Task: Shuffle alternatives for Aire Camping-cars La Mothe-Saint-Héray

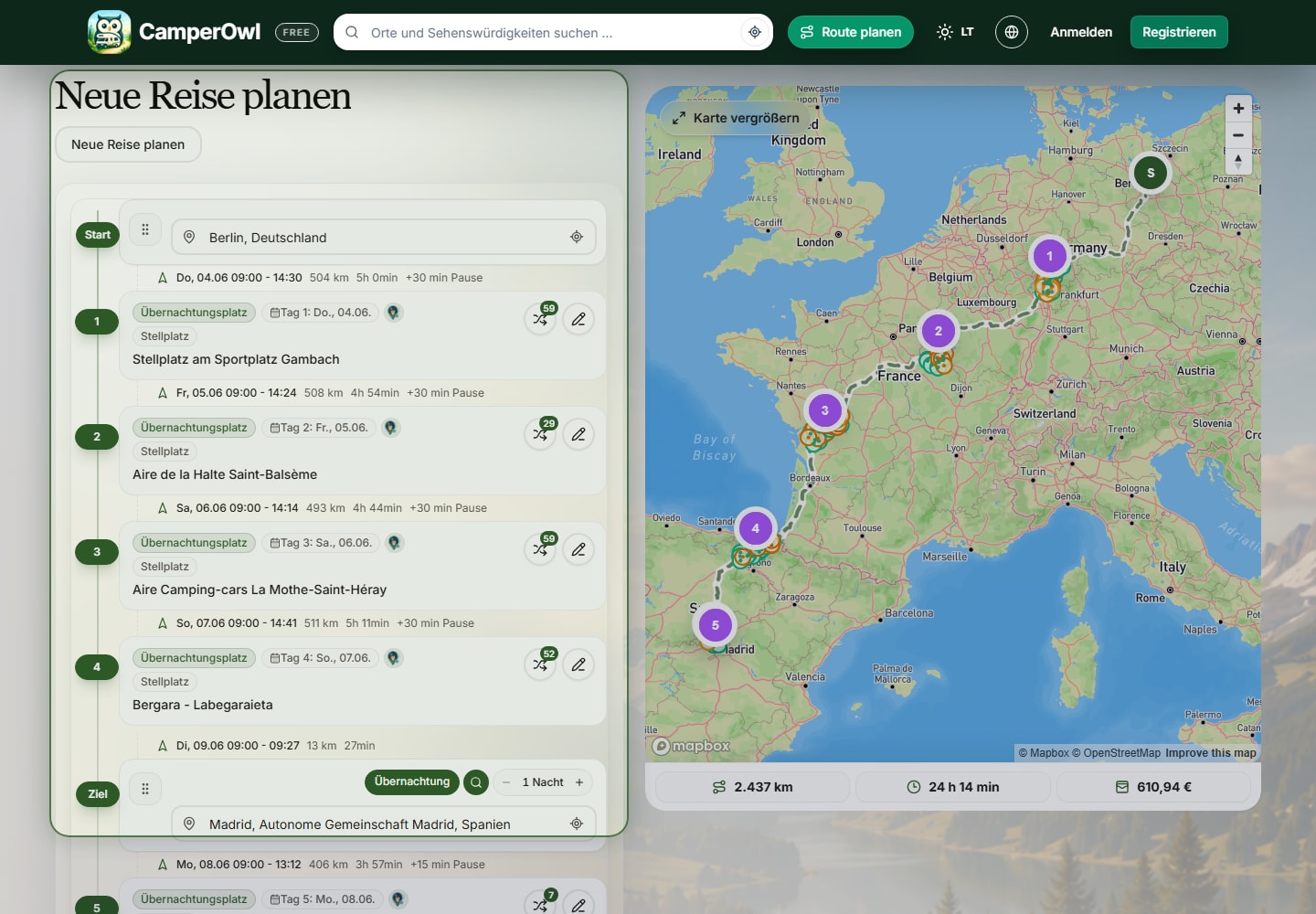Action: 541,549
